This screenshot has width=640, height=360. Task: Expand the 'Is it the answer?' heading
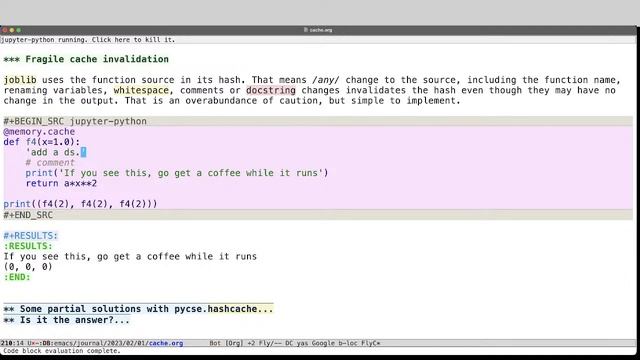tap(67, 320)
